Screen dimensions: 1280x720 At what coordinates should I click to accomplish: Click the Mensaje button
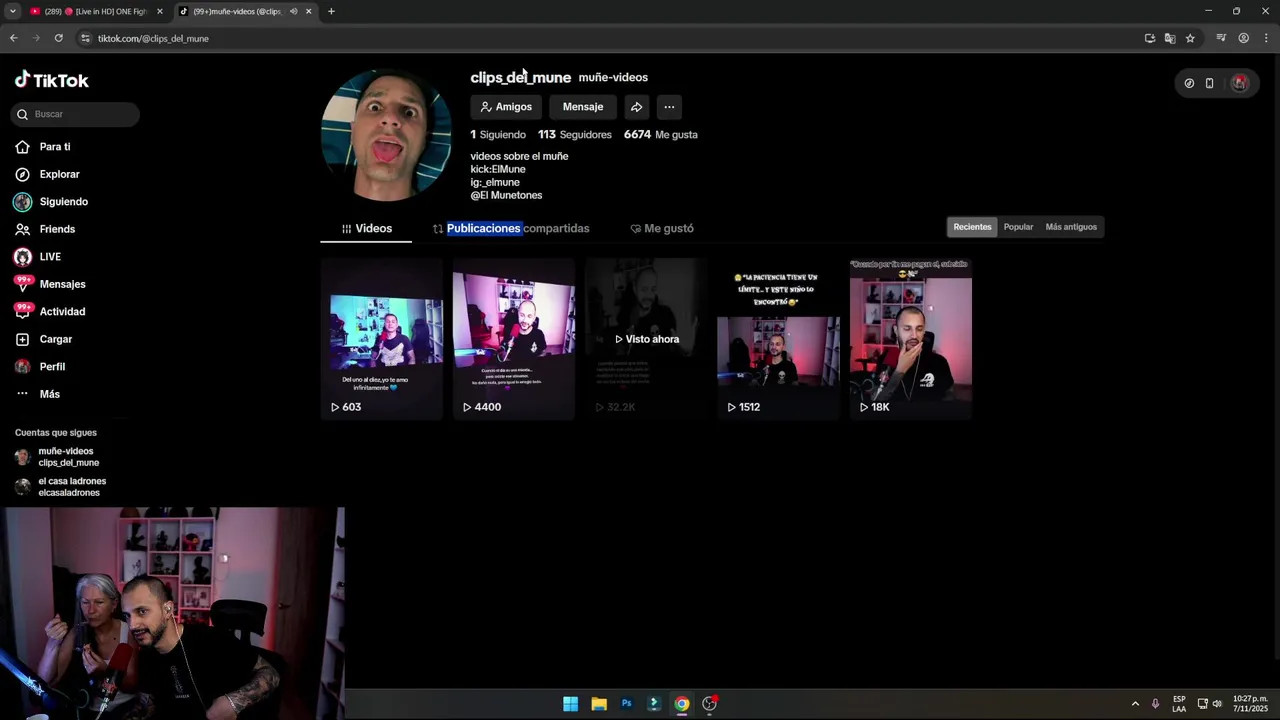pos(583,107)
